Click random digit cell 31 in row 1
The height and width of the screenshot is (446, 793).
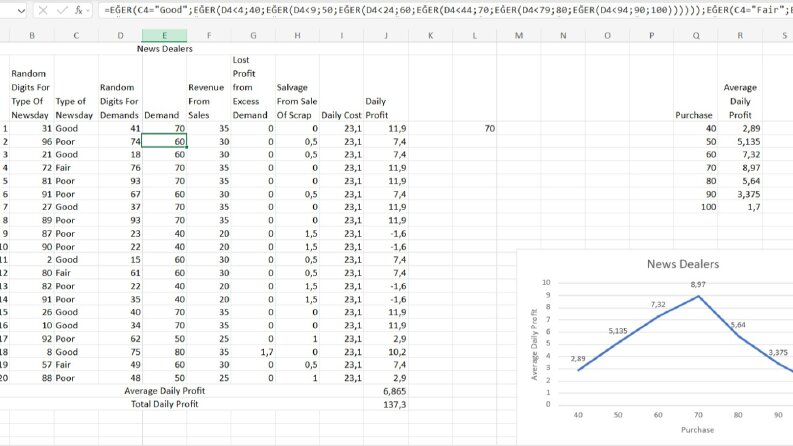coord(32,128)
